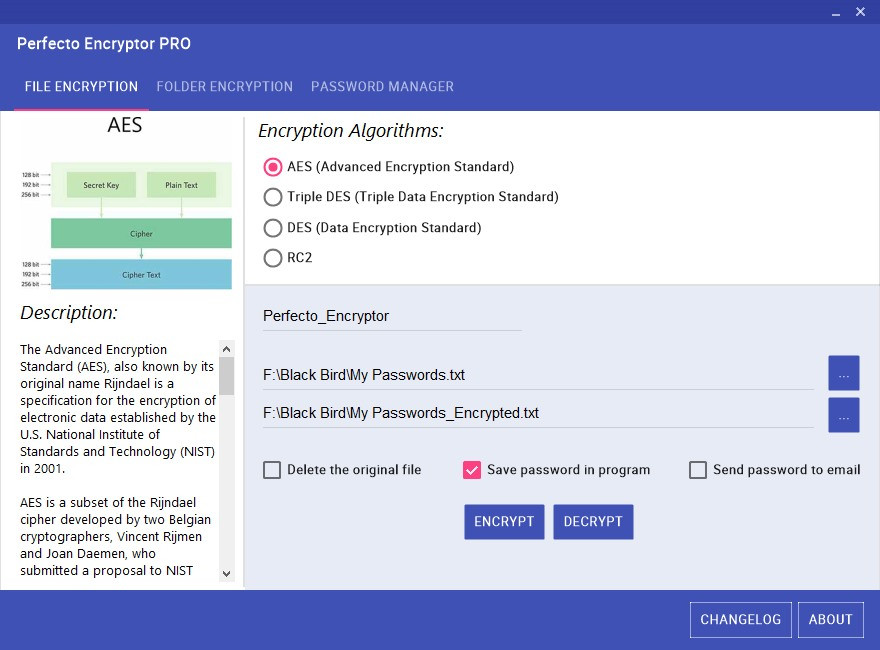The image size is (880, 650).
Task: Switch to FILE ENCRYPTION tab
Action: (x=81, y=86)
